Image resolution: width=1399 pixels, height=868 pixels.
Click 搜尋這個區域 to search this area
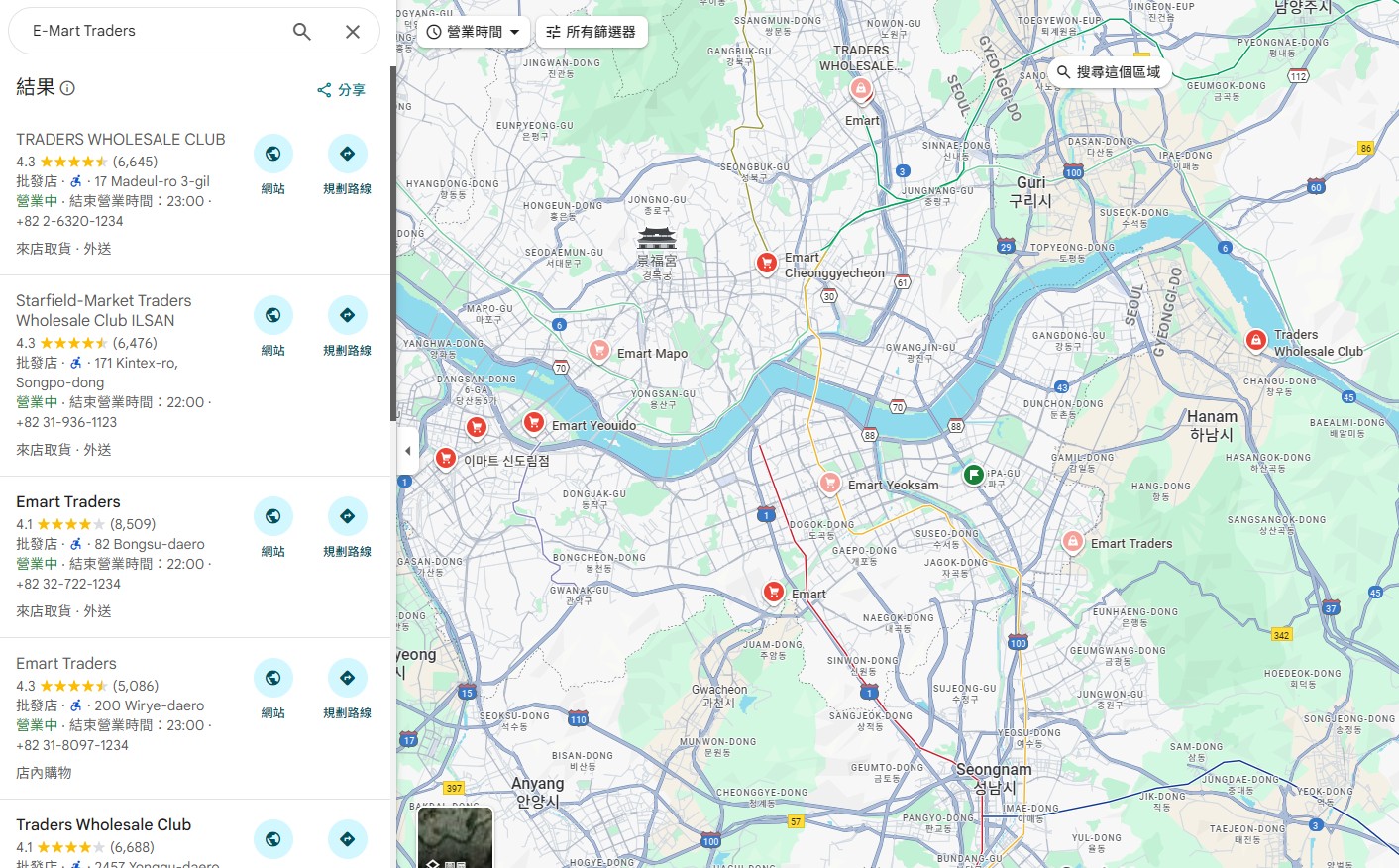1111,71
